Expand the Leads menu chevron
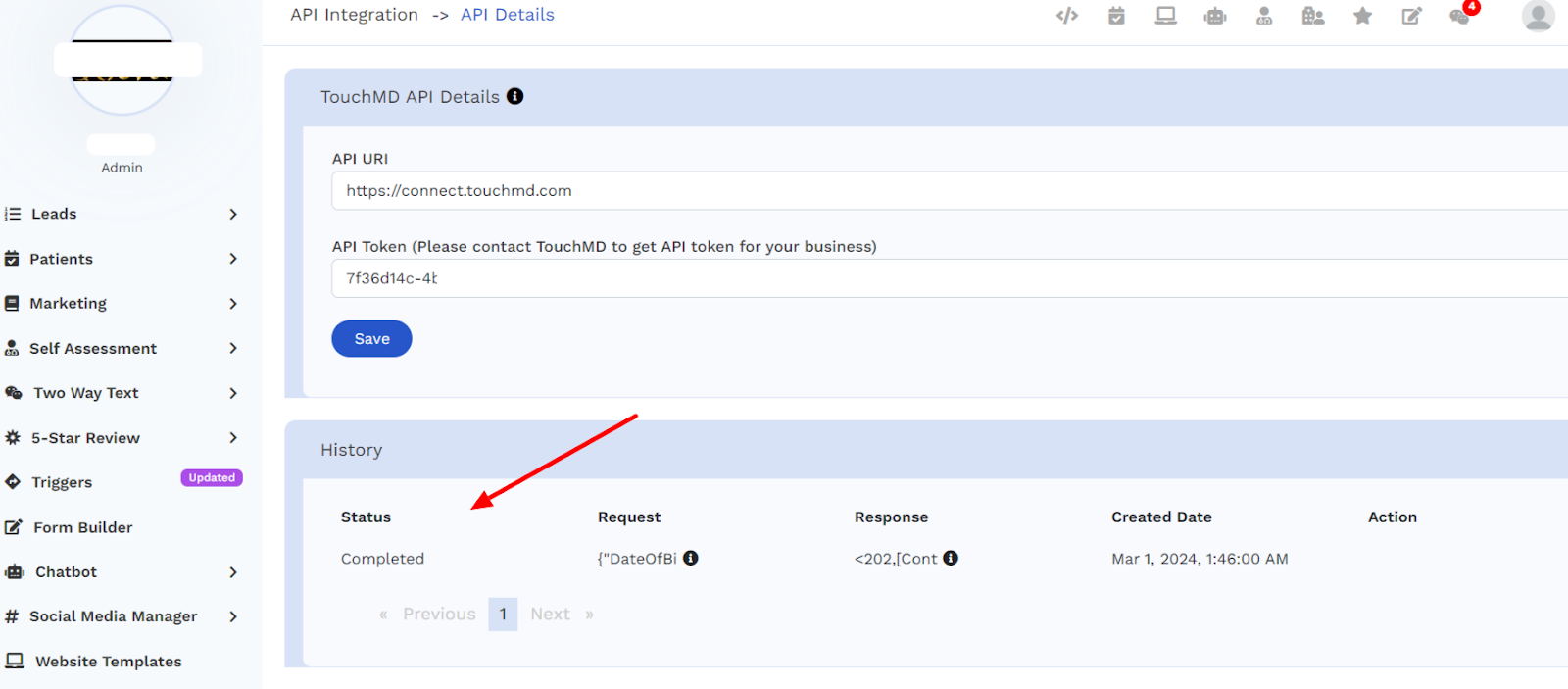The height and width of the screenshot is (689, 1568). (233, 214)
